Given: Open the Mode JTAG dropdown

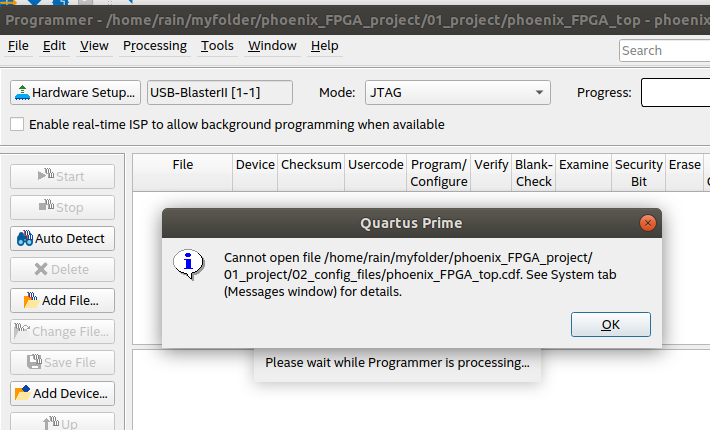Looking at the screenshot, I should click(458, 93).
